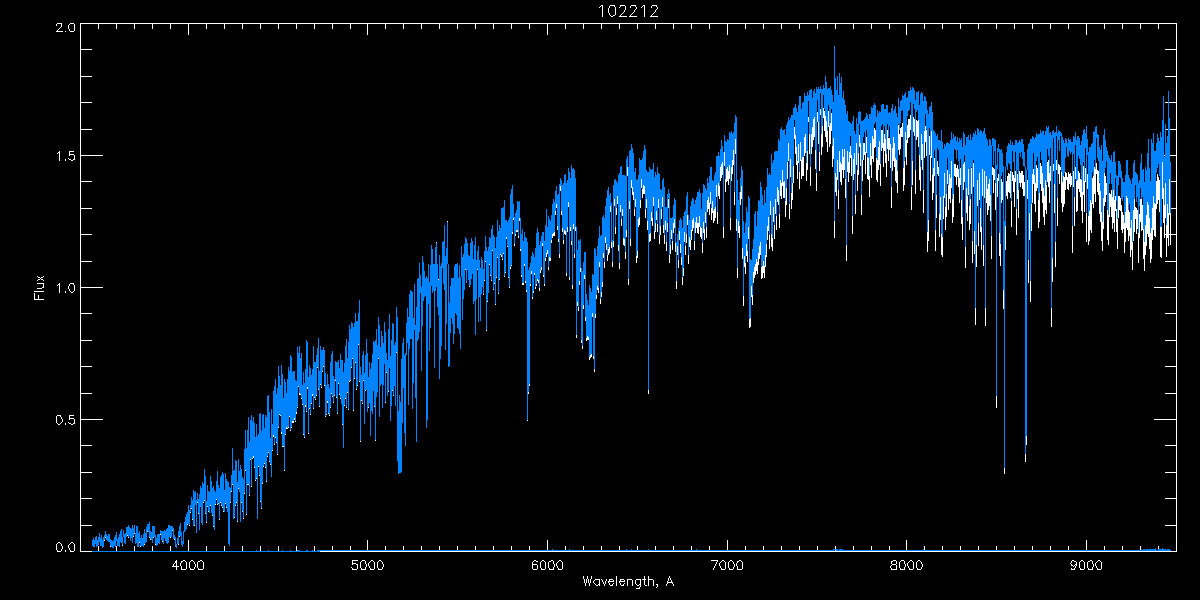Select the 7000 wavelength tick label
The width and height of the screenshot is (1200, 600).
[x=727, y=565]
